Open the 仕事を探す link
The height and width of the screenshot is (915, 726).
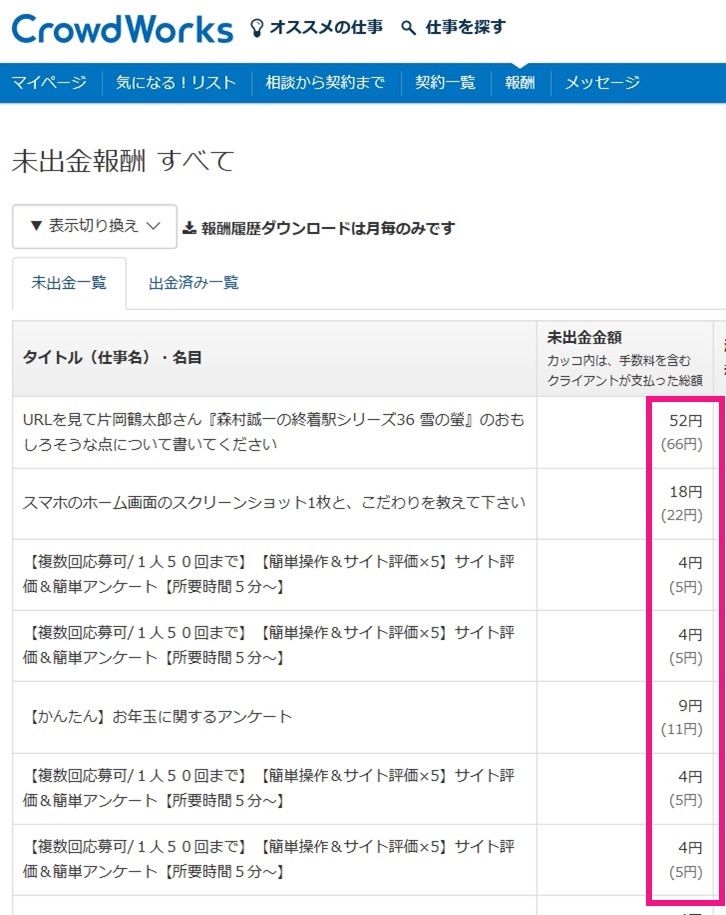coord(465,27)
